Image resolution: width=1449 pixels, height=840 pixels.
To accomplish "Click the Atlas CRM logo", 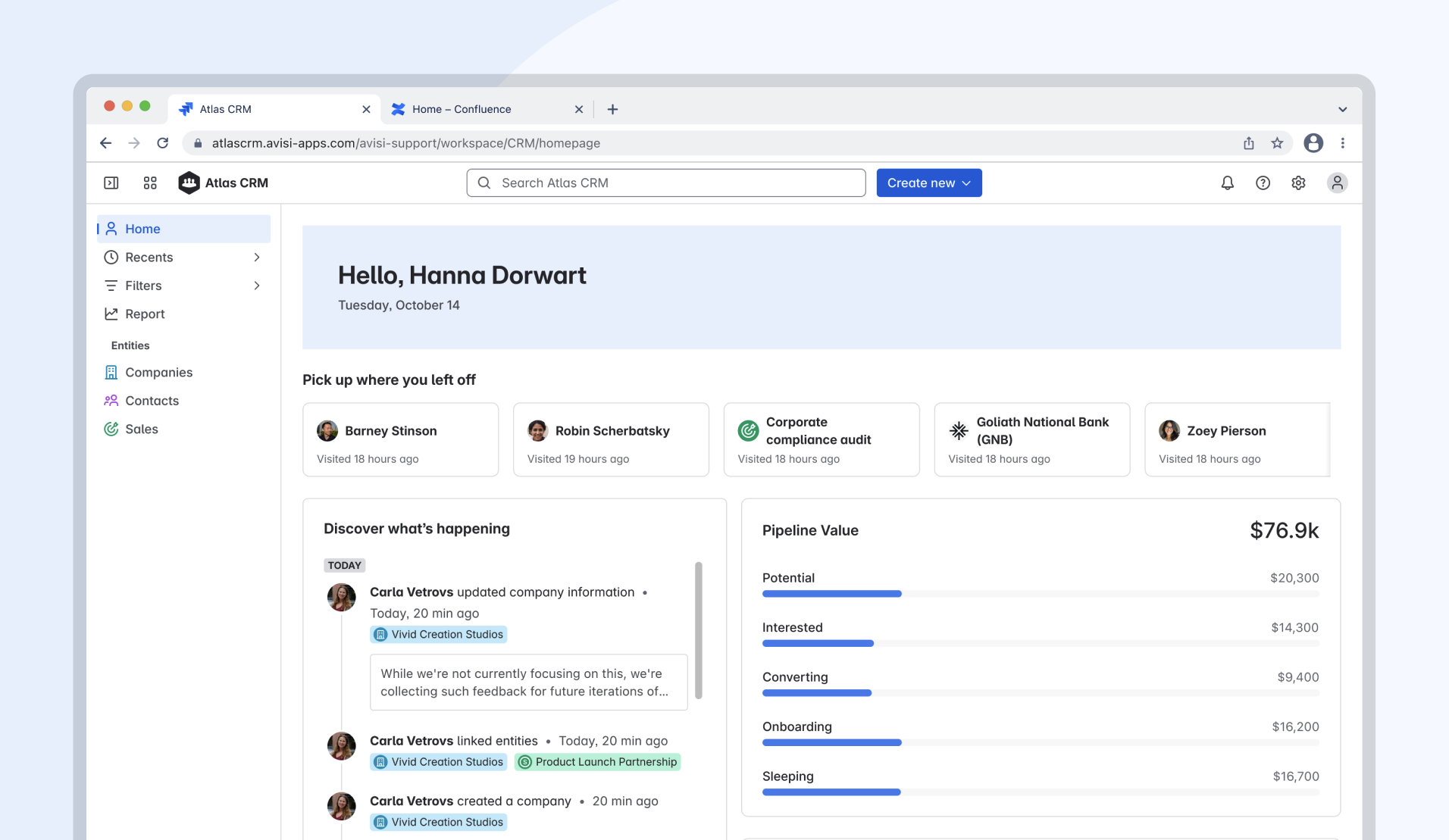I will tap(223, 183).
